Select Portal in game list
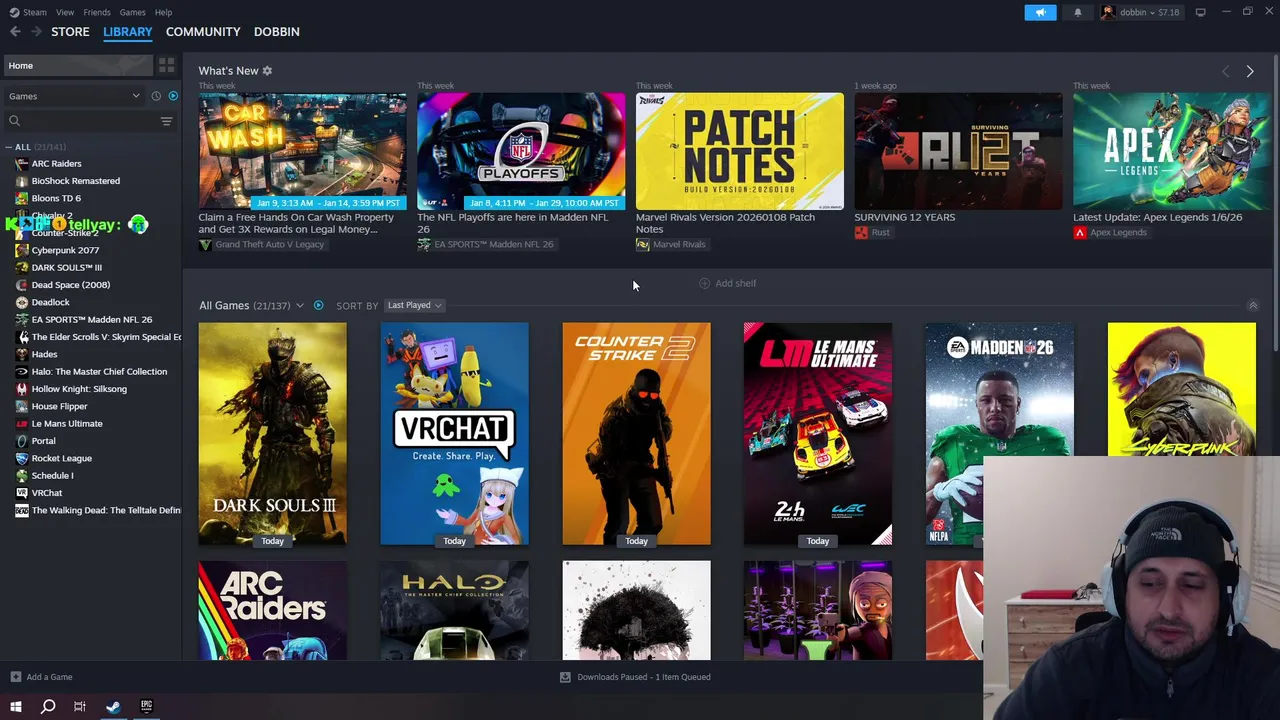The height and width of the screenshot is (720, 1280). click(x=43, y=441)
